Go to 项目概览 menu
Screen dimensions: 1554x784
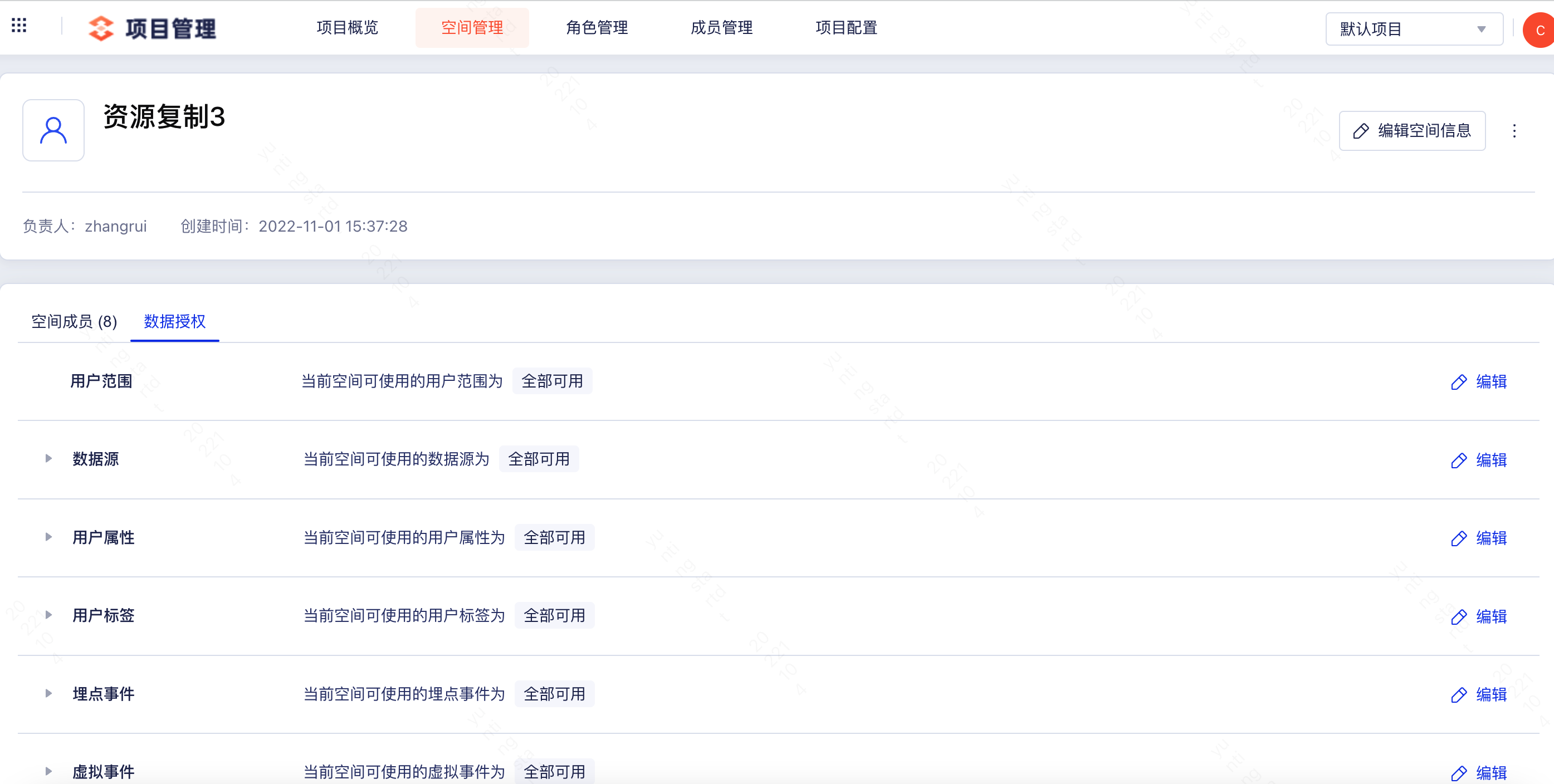click(x=348, y=28)
